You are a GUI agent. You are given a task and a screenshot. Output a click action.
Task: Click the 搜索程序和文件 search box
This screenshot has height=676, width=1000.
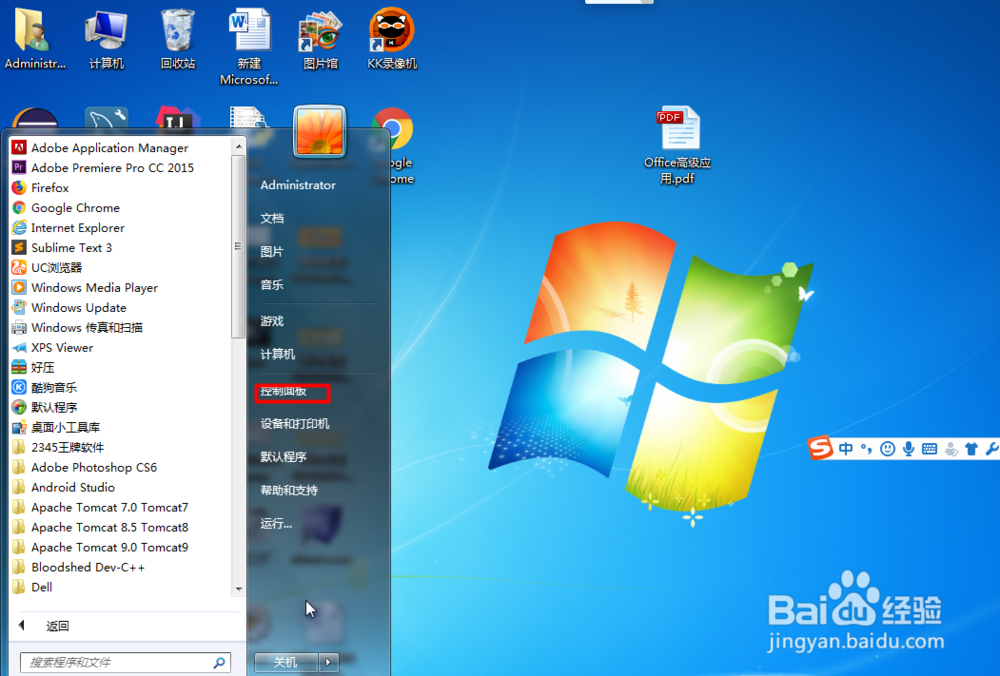(126, 662)
